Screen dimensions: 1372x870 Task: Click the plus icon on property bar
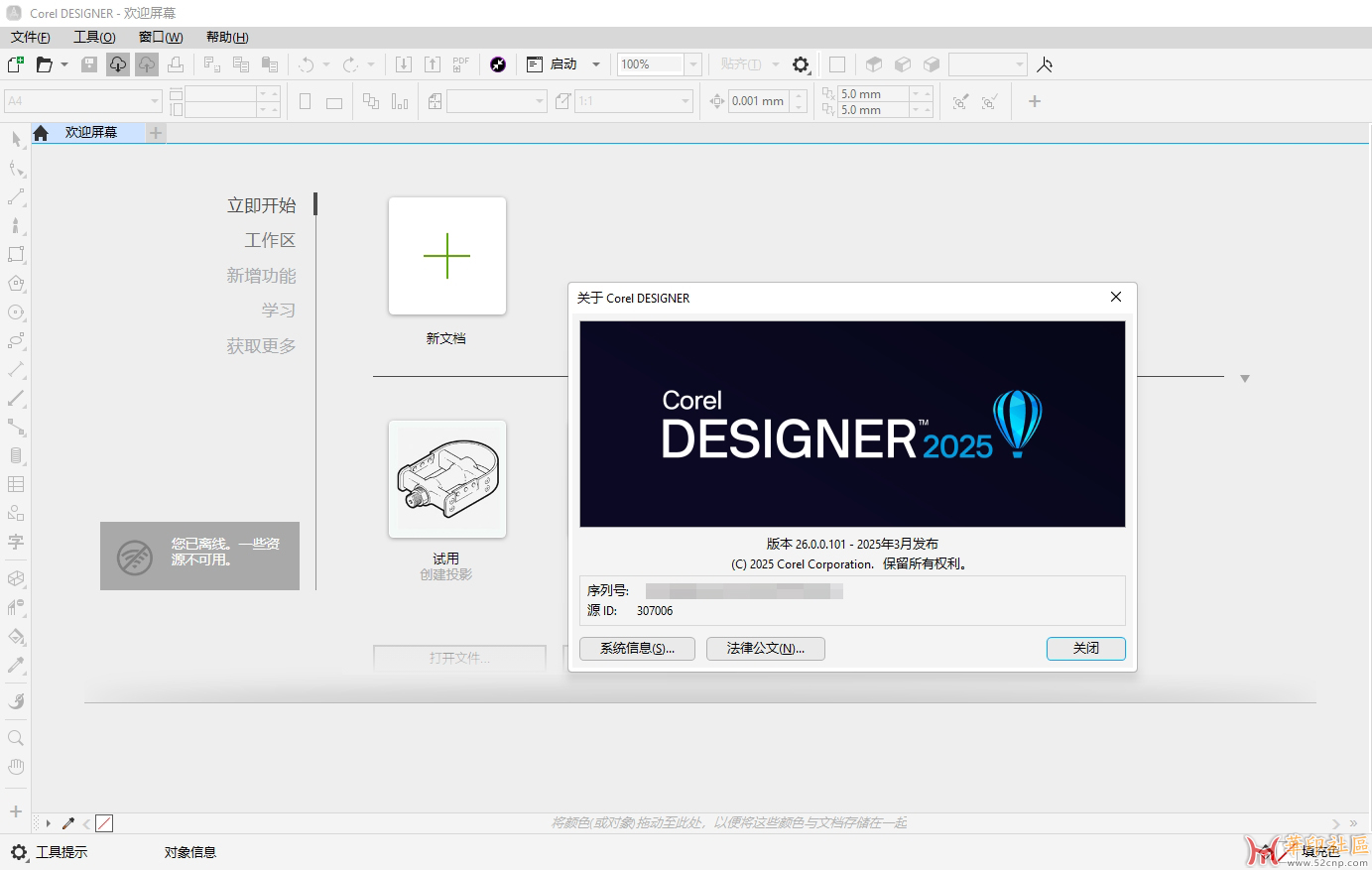point(1035,101)
